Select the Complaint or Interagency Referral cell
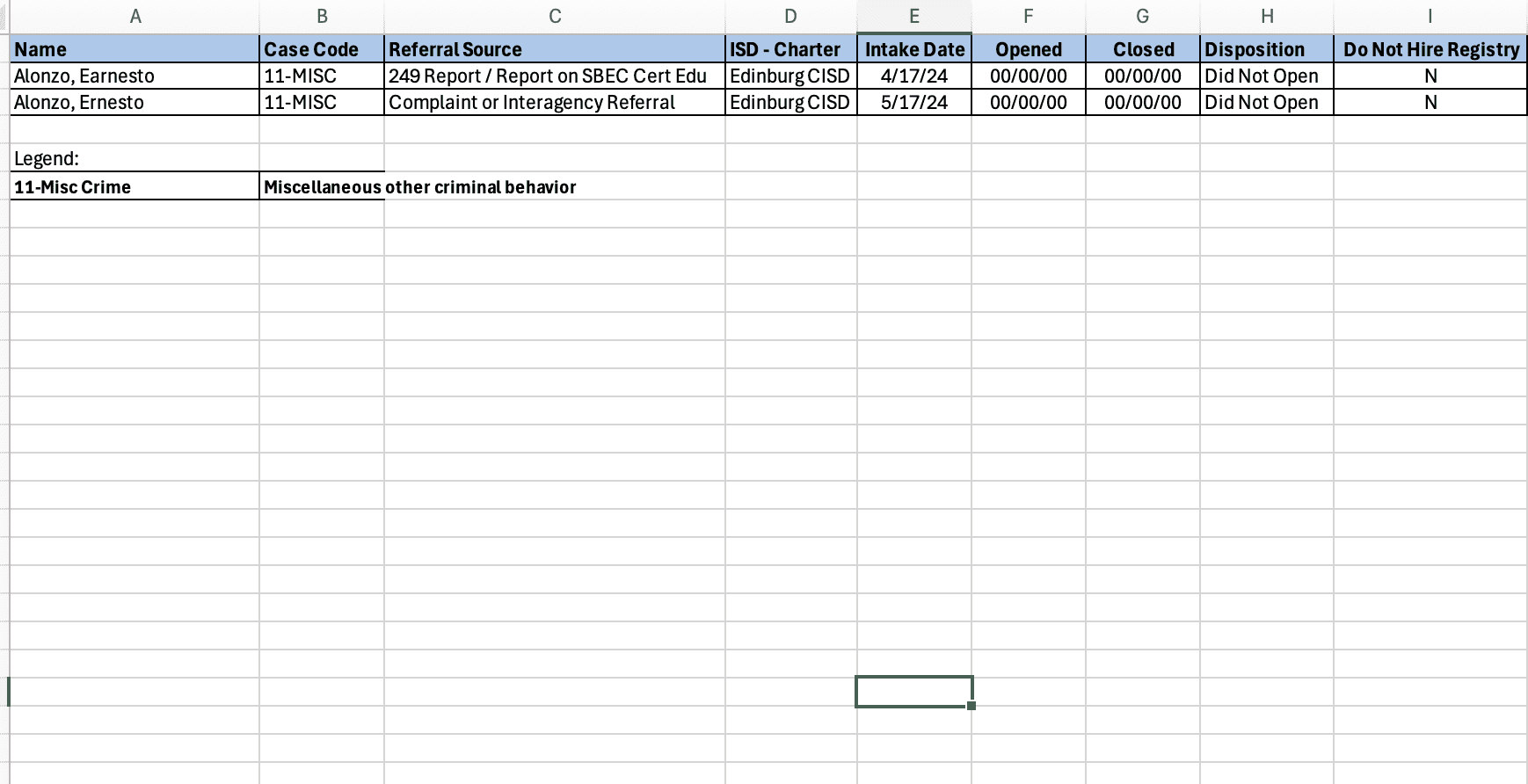 coord(554,103)
